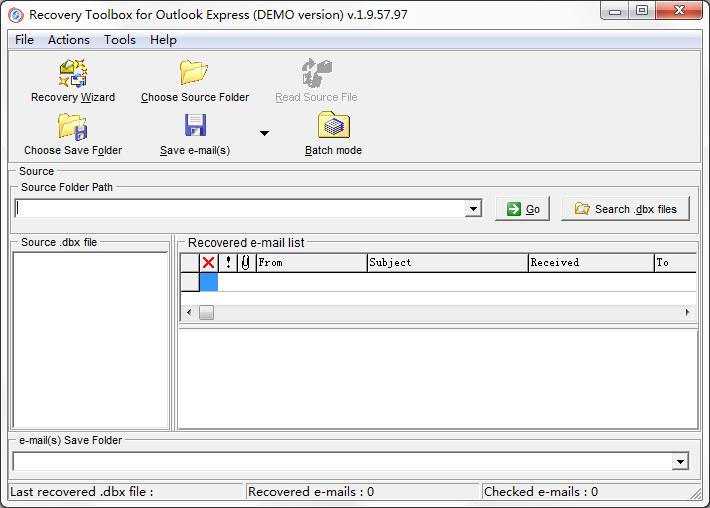Expand the Save e-mail(s) dropdown arrow
The height and width of the screenshot is (508, 710).
coord(264,133)
